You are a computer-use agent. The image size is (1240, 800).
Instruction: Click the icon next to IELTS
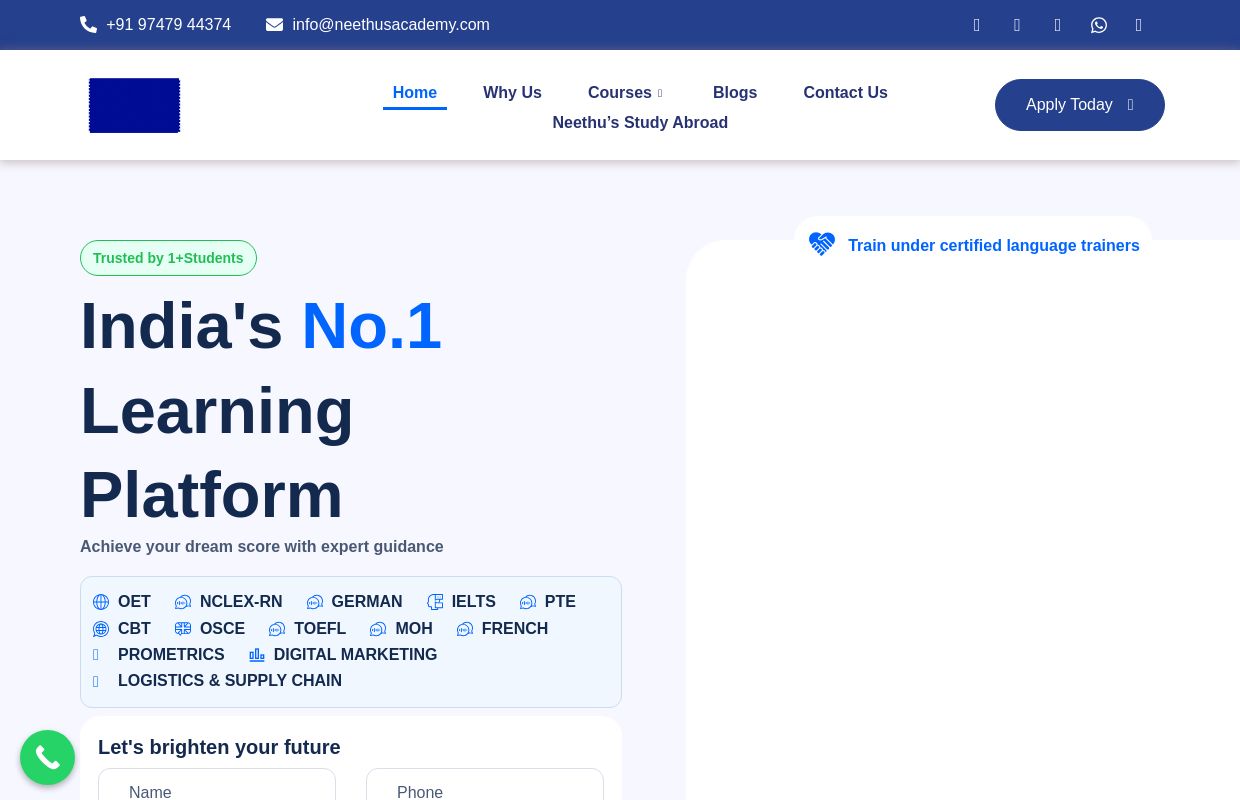coord(435,602)
